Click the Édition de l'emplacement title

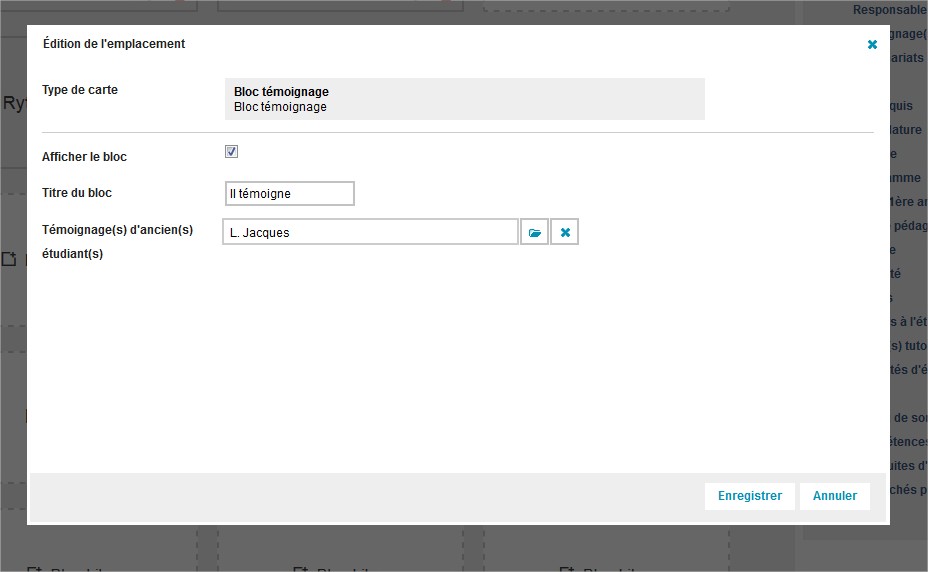click(114, 44)
